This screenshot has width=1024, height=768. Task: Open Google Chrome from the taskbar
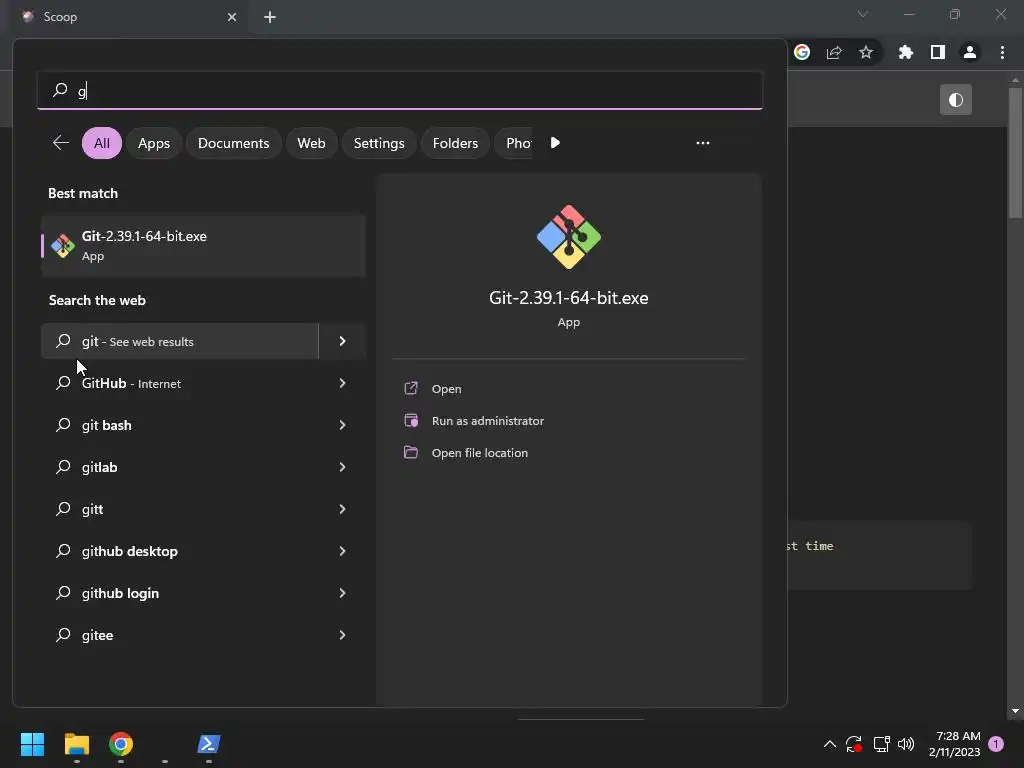coord(121,744)
